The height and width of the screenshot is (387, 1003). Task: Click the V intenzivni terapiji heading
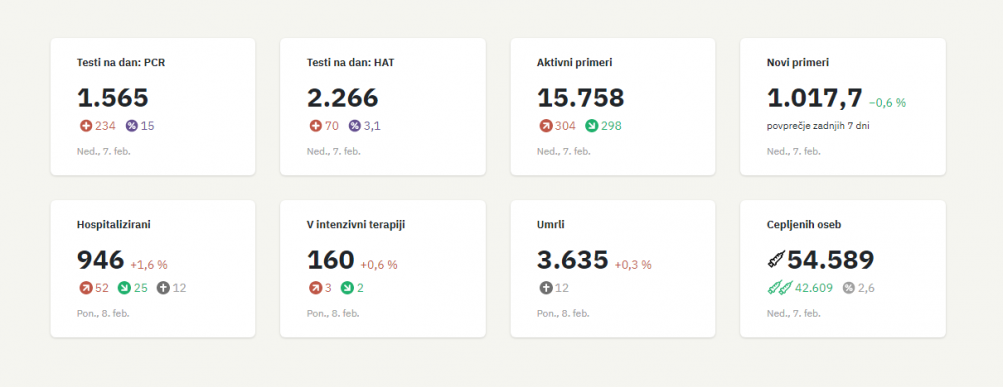pos(356,225)
